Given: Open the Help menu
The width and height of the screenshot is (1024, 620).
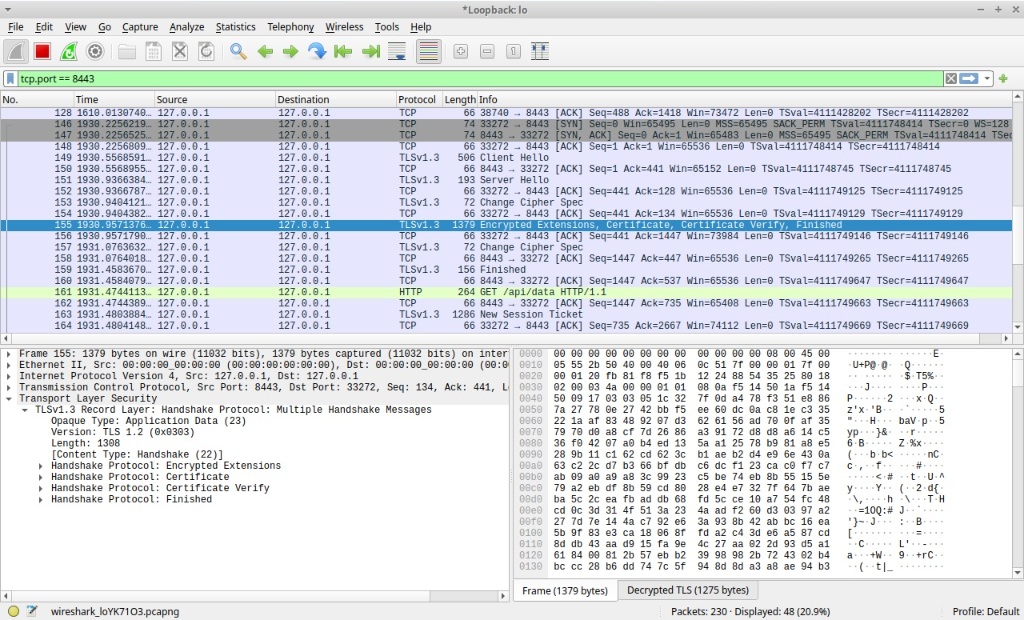Looking at the screenshot, I should 421,27.
